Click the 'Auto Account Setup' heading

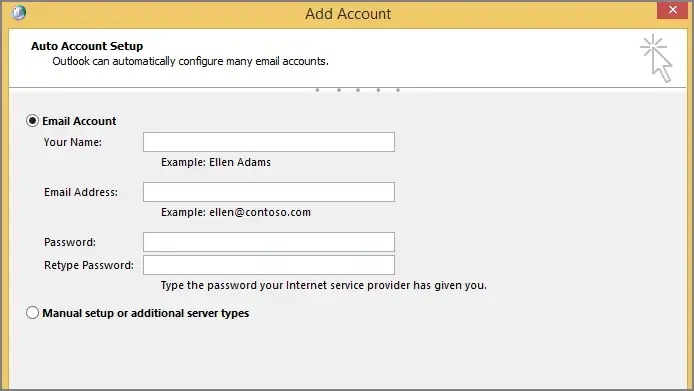(x=87, y=46)
